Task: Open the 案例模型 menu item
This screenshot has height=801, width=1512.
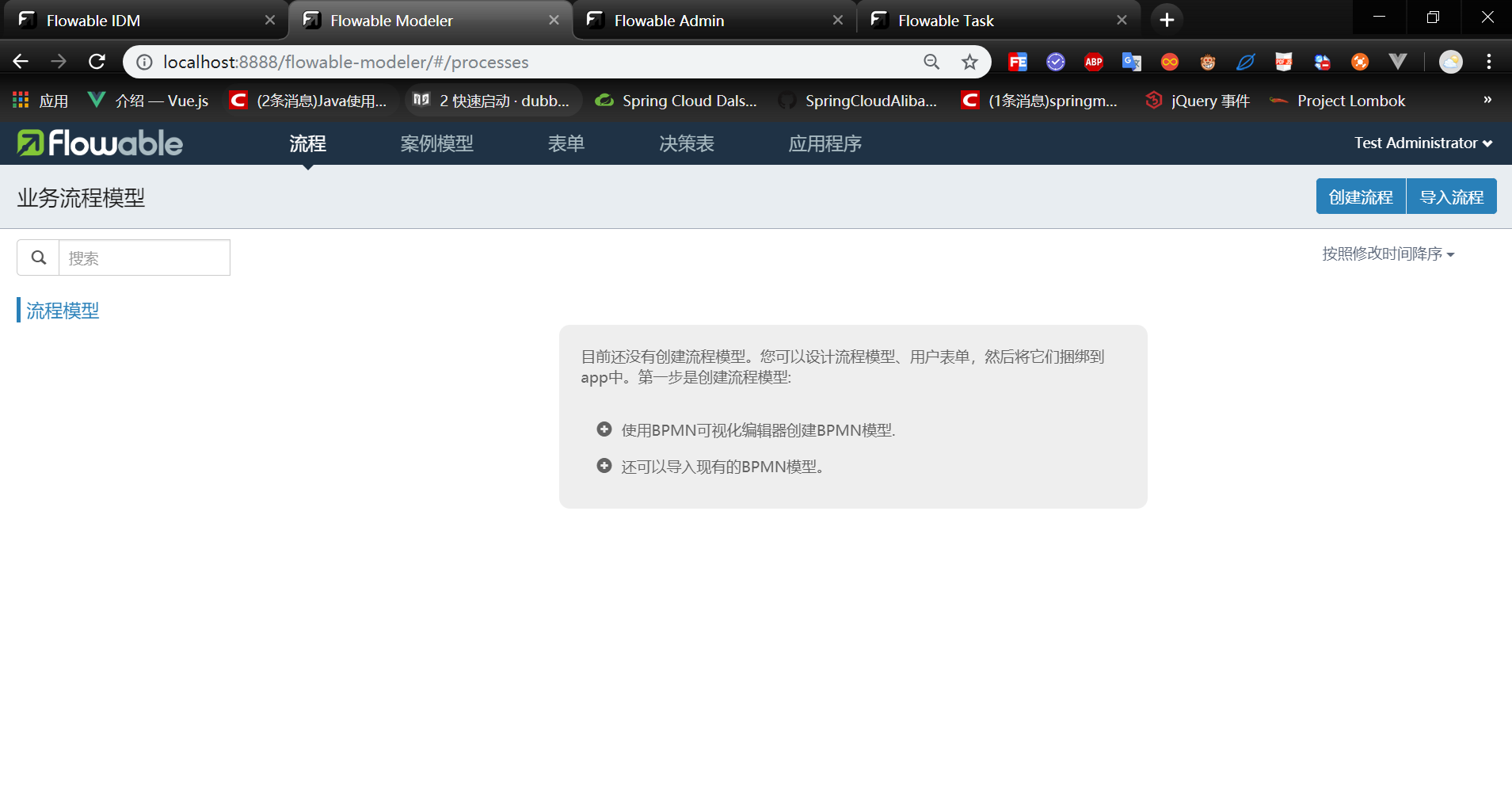Action: pyautogui.click(x=436, y=143)
